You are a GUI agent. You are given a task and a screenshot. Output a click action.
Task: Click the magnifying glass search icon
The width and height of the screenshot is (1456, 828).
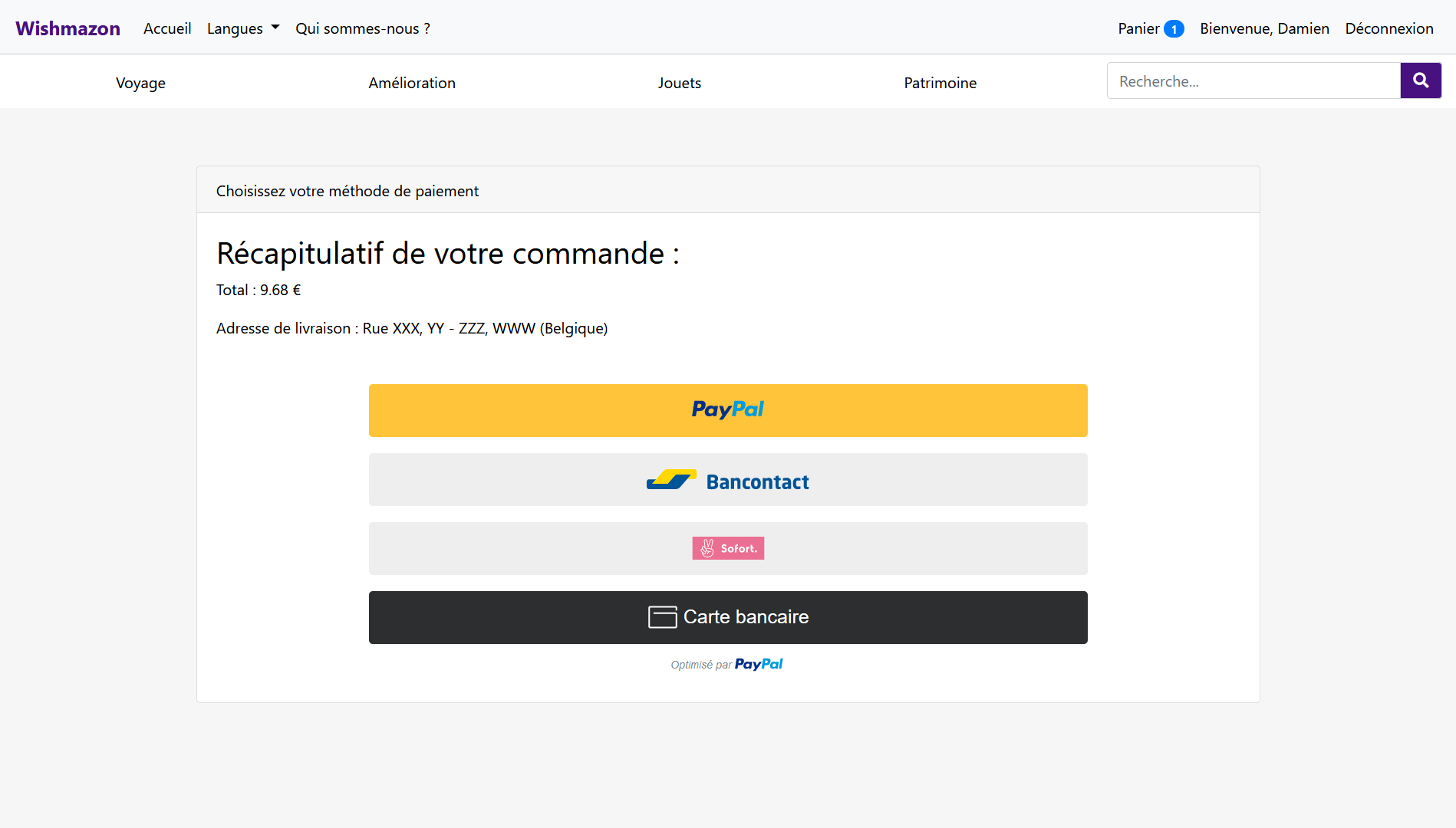(x=1421, y=80)
